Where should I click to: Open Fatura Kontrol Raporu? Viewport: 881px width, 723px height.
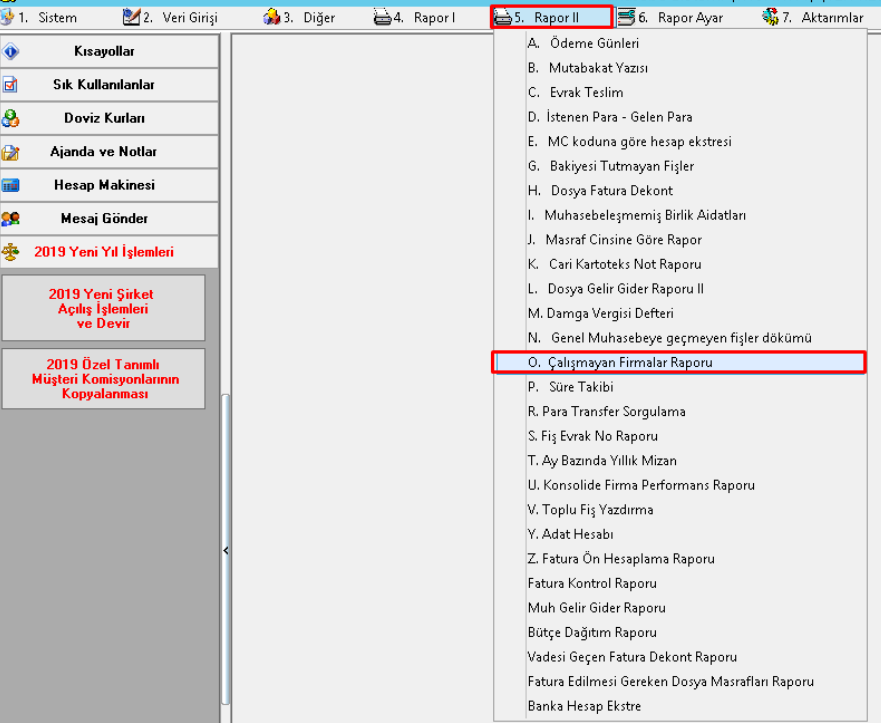(x=680, y=583)
